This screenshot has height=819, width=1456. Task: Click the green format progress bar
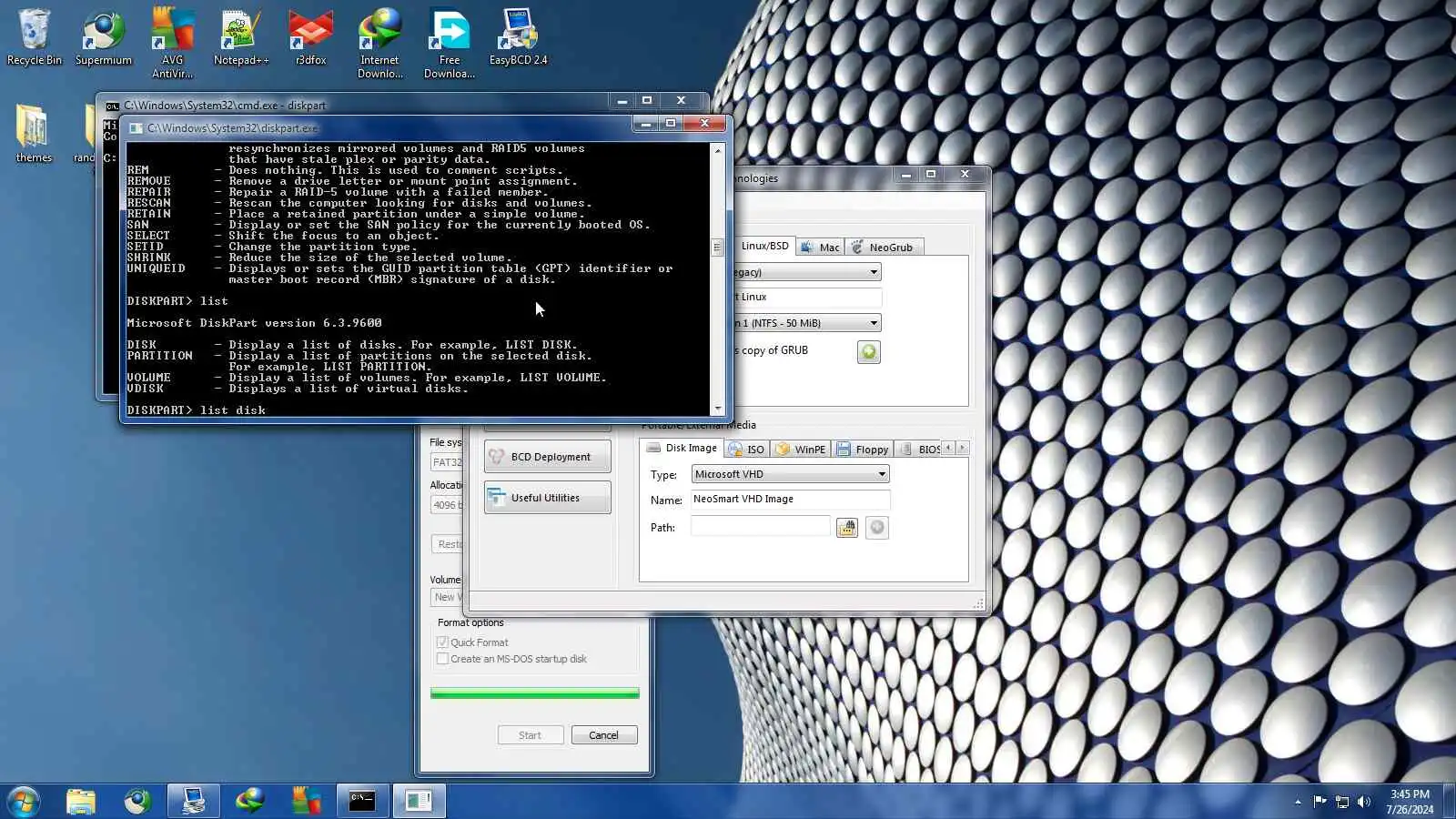535,693
